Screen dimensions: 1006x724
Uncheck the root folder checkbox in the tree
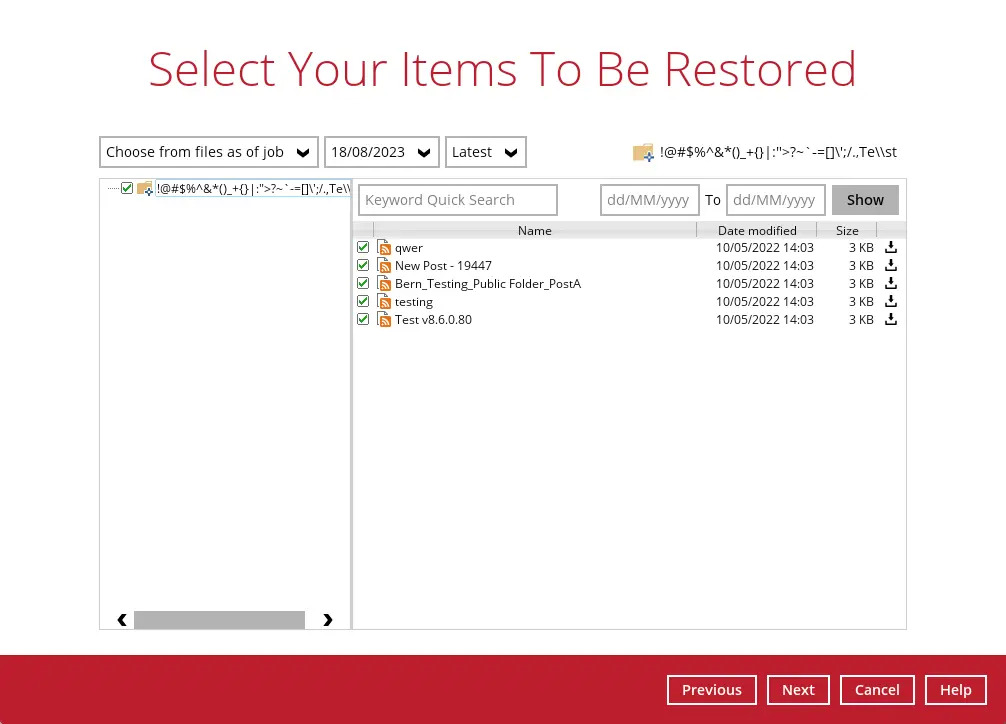point(126,188)
